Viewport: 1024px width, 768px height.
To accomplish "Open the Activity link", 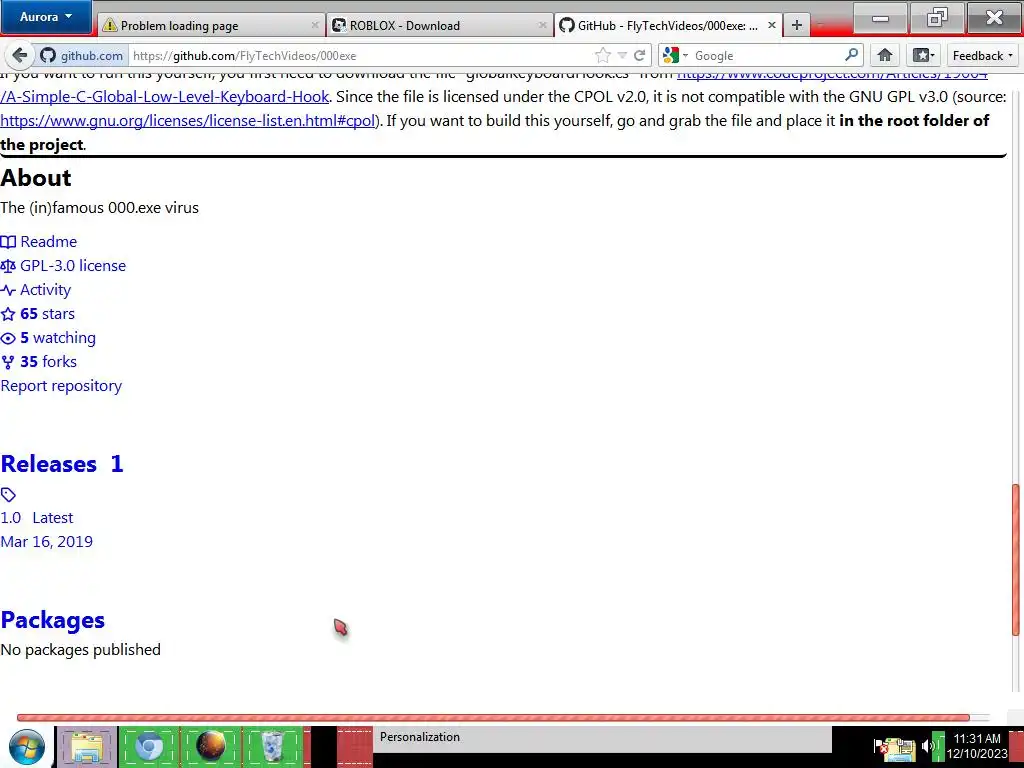I will click(45, 290).
